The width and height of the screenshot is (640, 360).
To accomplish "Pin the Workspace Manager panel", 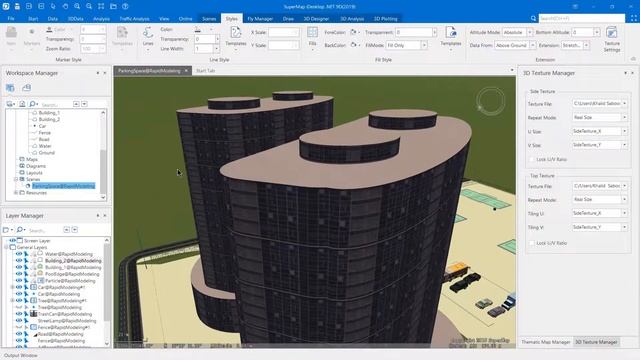I will coord(98,73).
